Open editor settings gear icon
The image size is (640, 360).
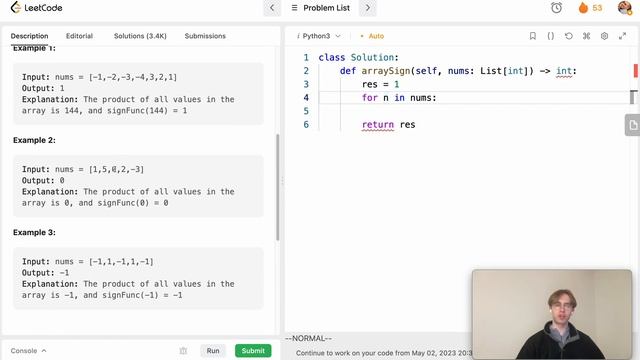604,36
